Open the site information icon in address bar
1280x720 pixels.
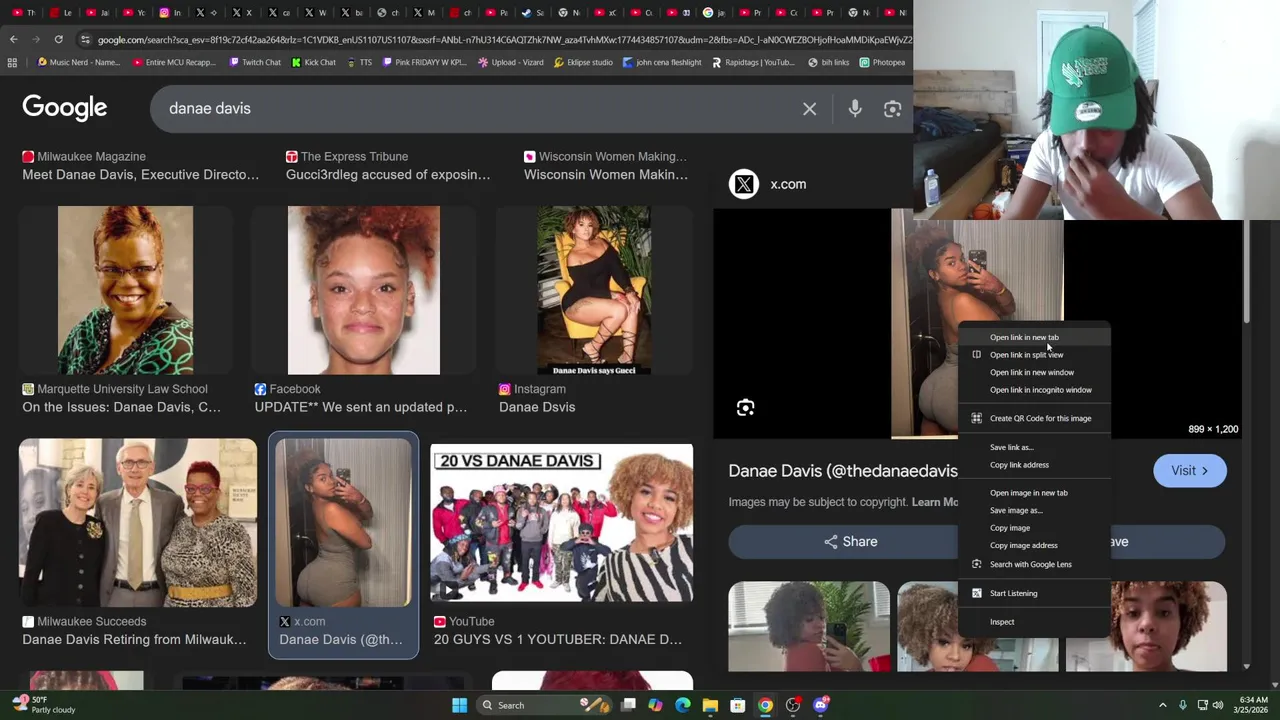(x=85, y=39)
